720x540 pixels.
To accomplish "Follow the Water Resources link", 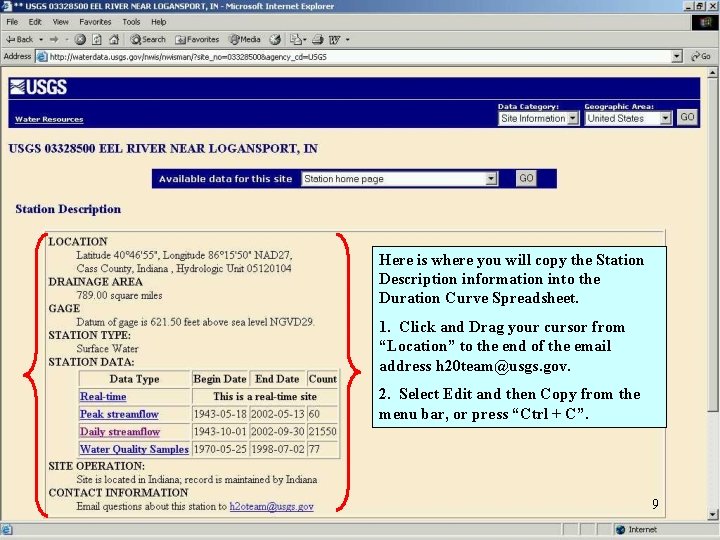I will tap(49, 119).
